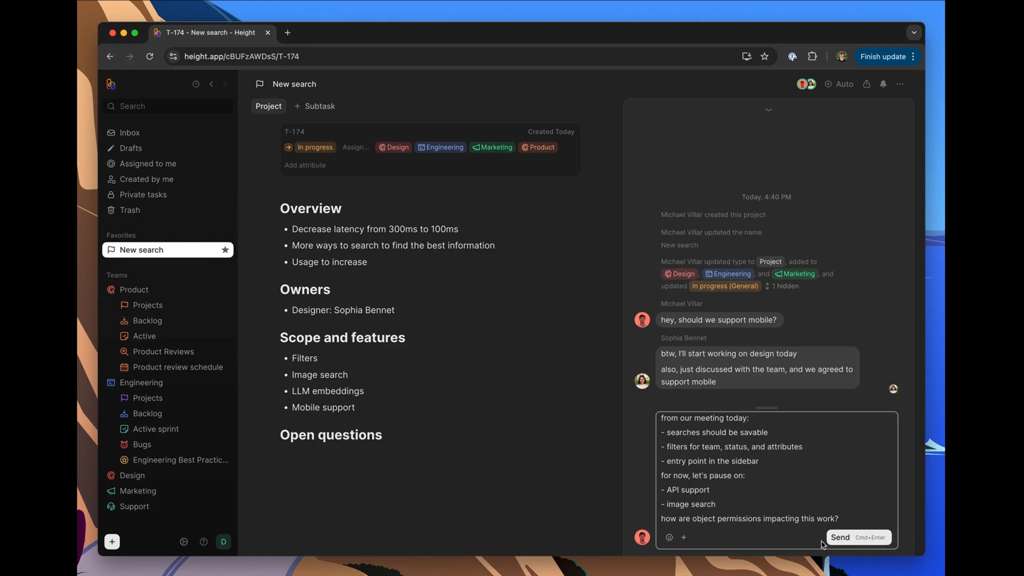Screen dimensions: 1024x576
Task: Click the share icon in the header
Action: [866, 84]
